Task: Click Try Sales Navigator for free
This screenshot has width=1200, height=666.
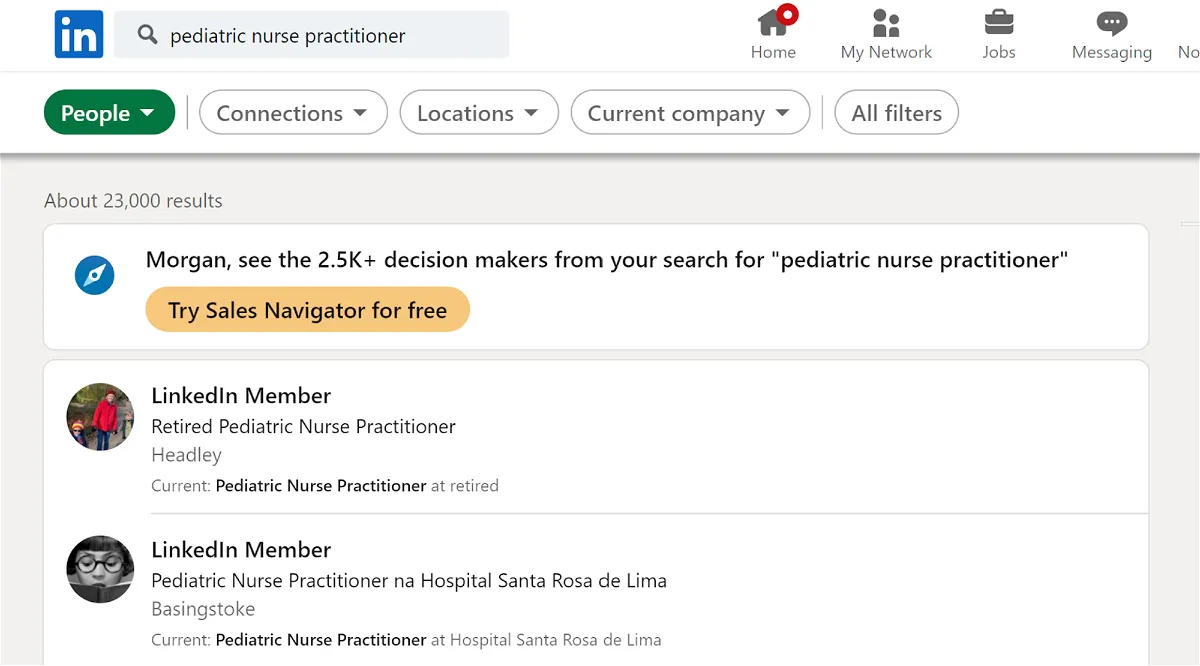Action: coord(308,310)
